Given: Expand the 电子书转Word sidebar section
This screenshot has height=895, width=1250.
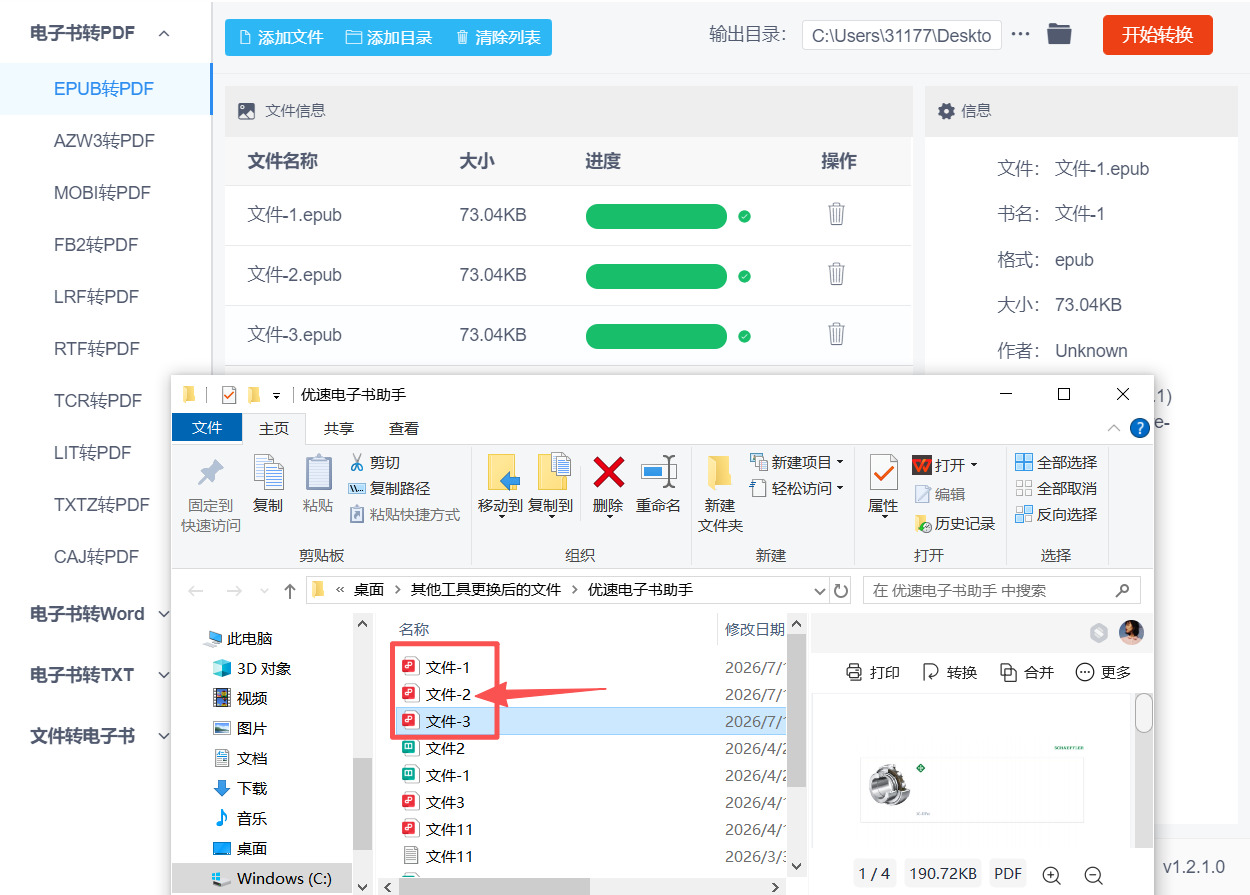Looking at the screenshot, I should coord(164,614).
